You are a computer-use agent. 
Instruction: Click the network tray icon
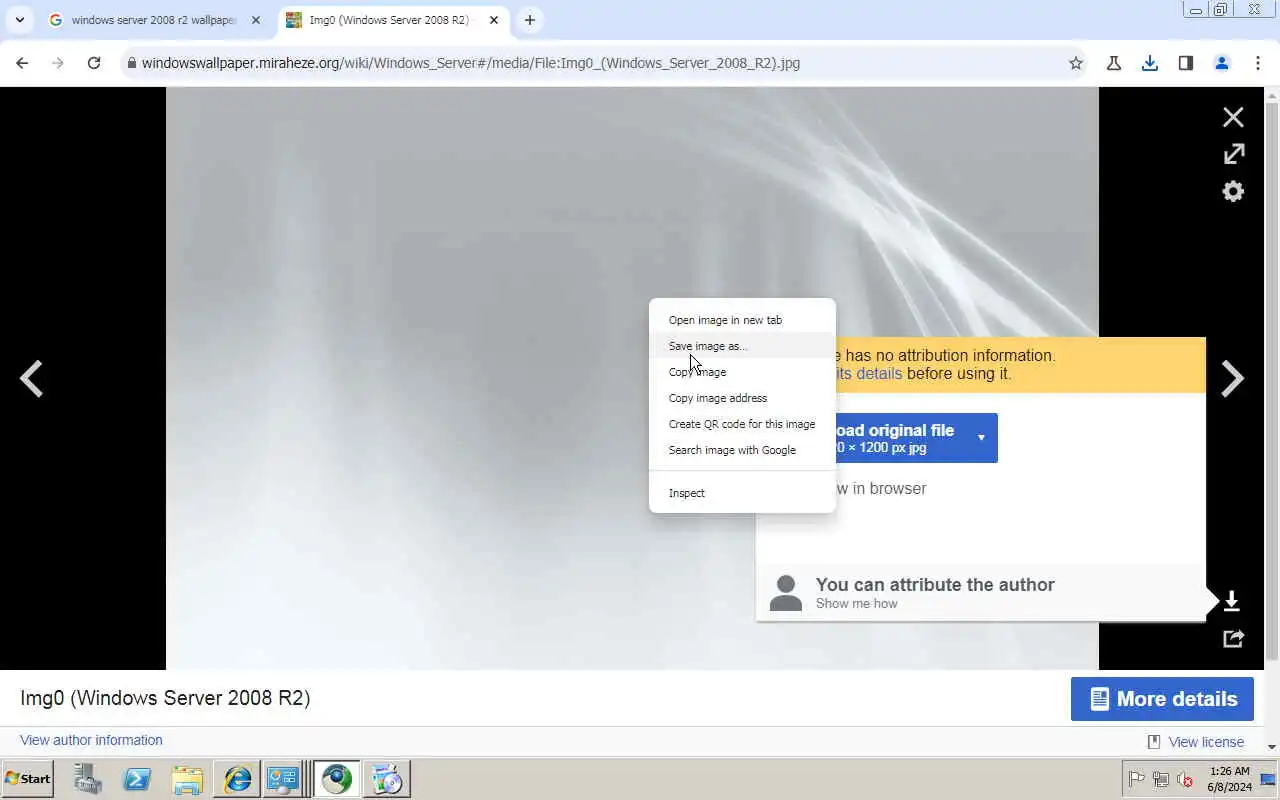pyautogui.click(x=1161, y=779)
